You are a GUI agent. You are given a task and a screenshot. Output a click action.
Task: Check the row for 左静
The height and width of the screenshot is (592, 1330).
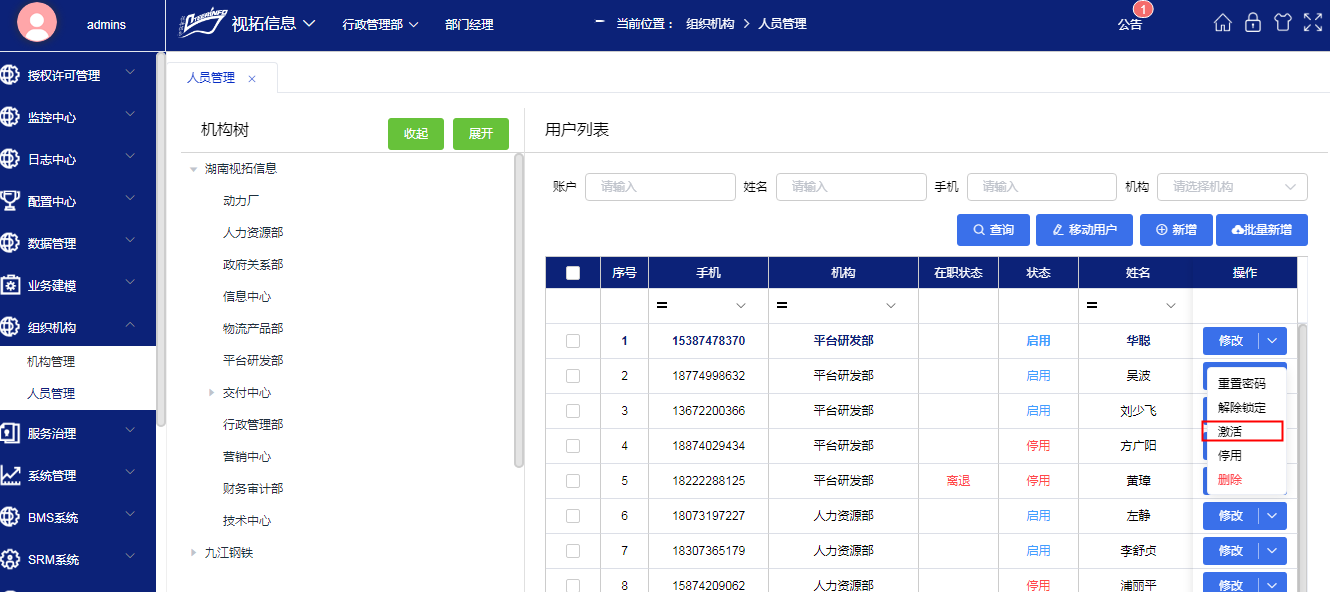point(573,516)
